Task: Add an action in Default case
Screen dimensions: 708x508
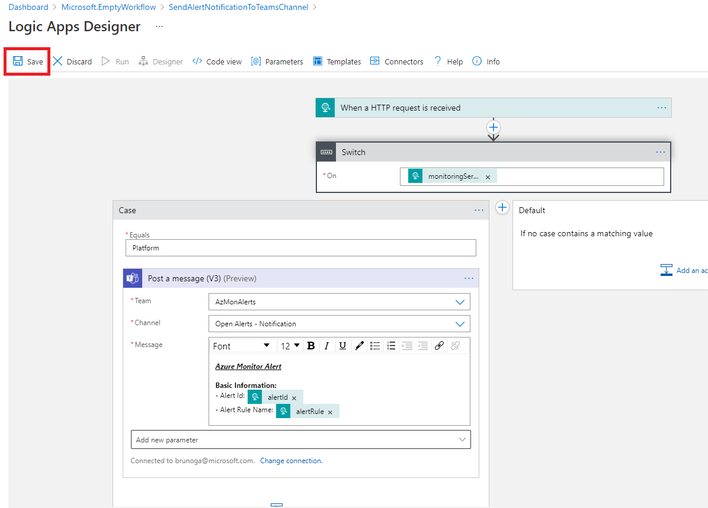Action: (x=684, y=270)
